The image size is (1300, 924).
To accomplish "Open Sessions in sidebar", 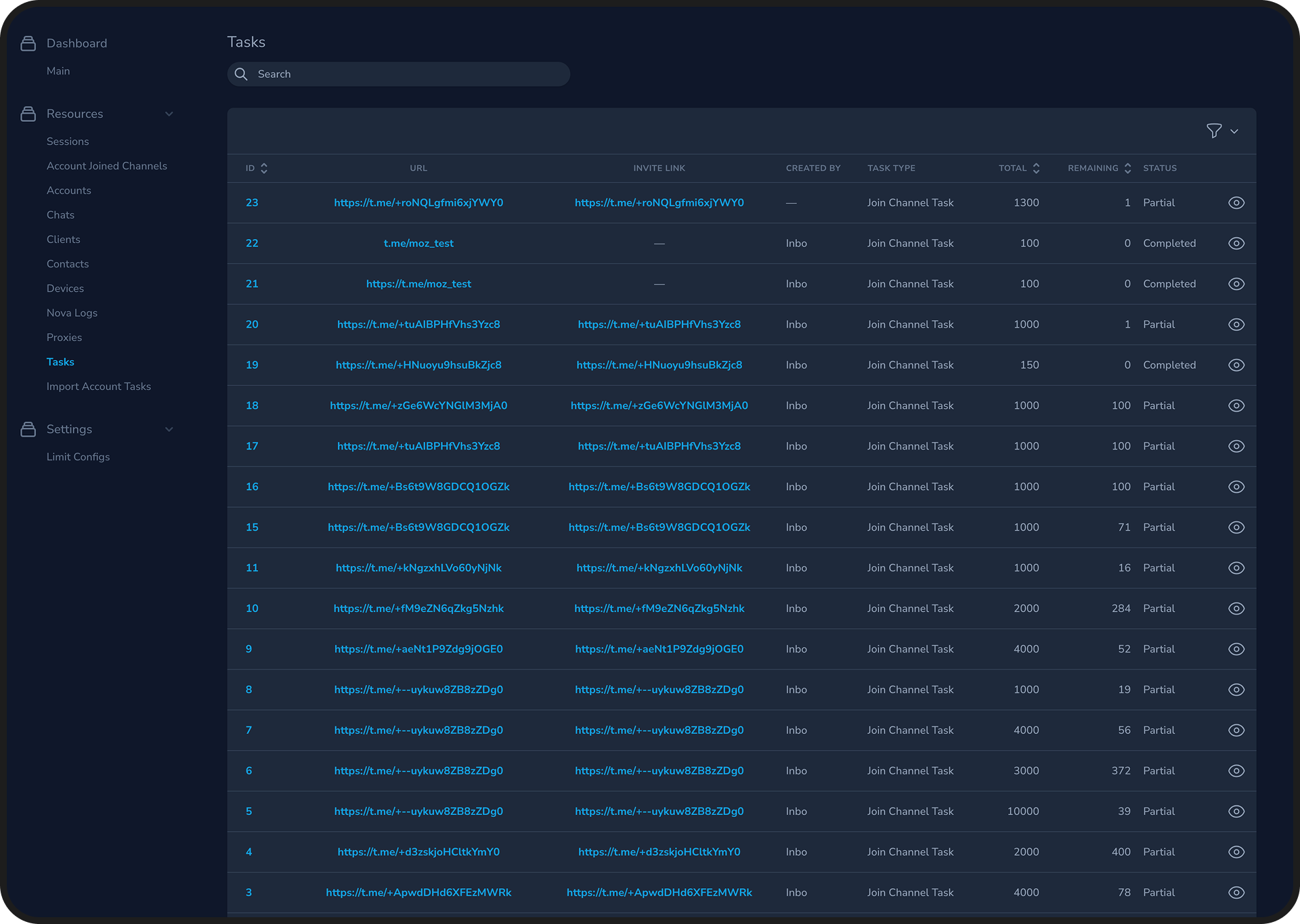I will coord(68,141).
